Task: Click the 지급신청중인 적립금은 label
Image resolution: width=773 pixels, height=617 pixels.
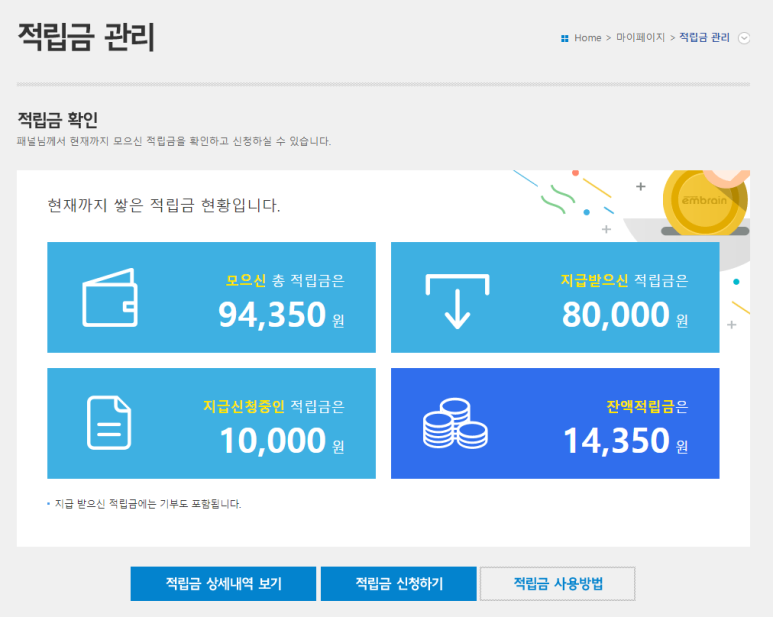Action: click(x=274, y=407)
